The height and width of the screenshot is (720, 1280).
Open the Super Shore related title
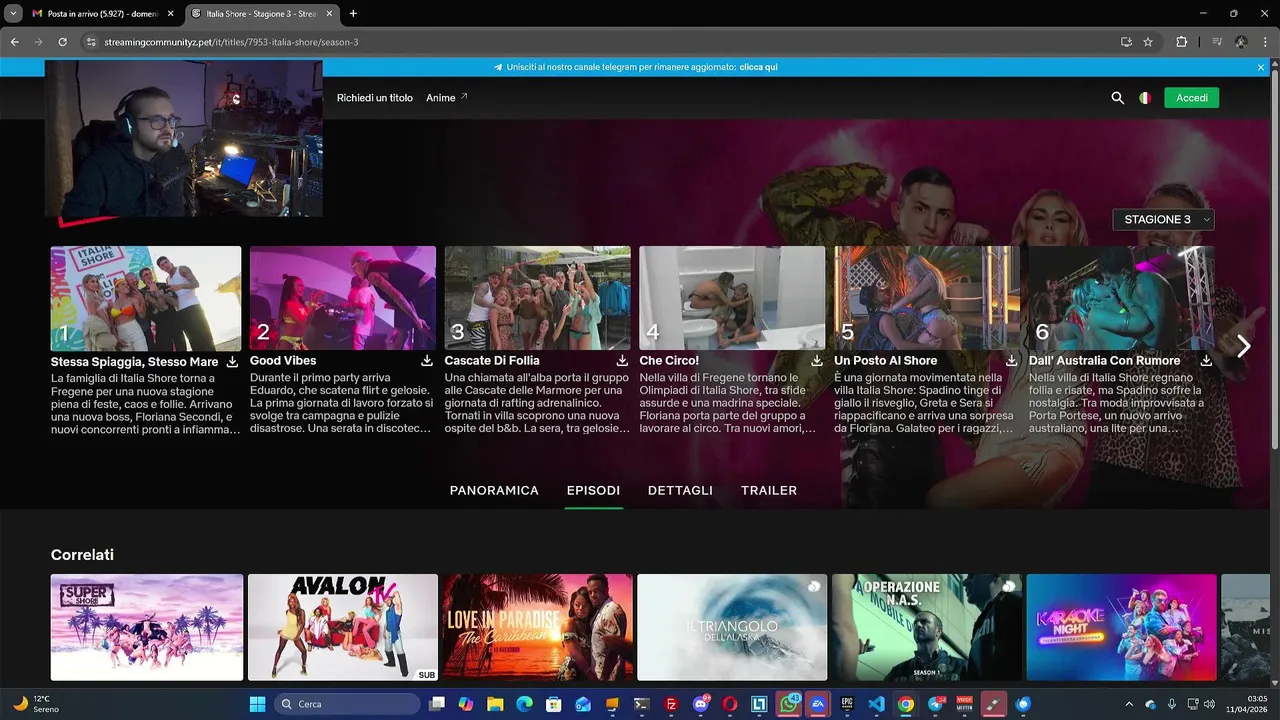click(147, 627)
